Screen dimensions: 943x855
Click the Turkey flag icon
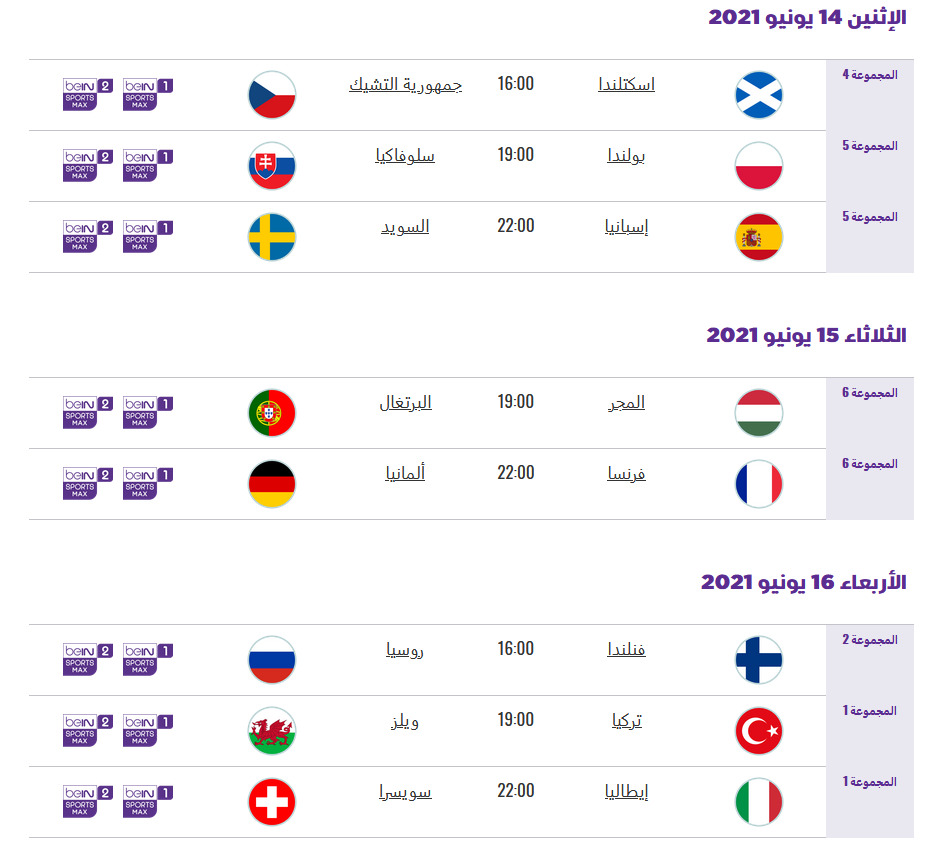(758, 731)
